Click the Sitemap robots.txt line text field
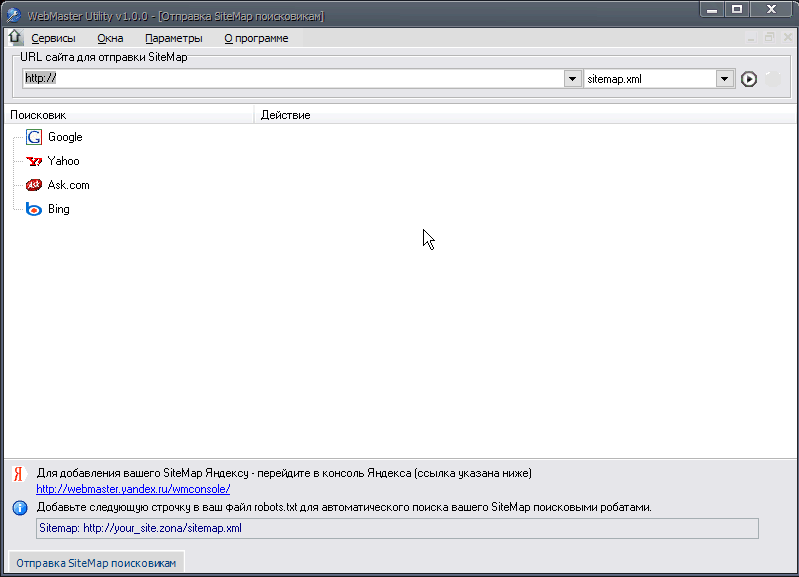This screenshot has height=577, width=799. pos(397,528)
